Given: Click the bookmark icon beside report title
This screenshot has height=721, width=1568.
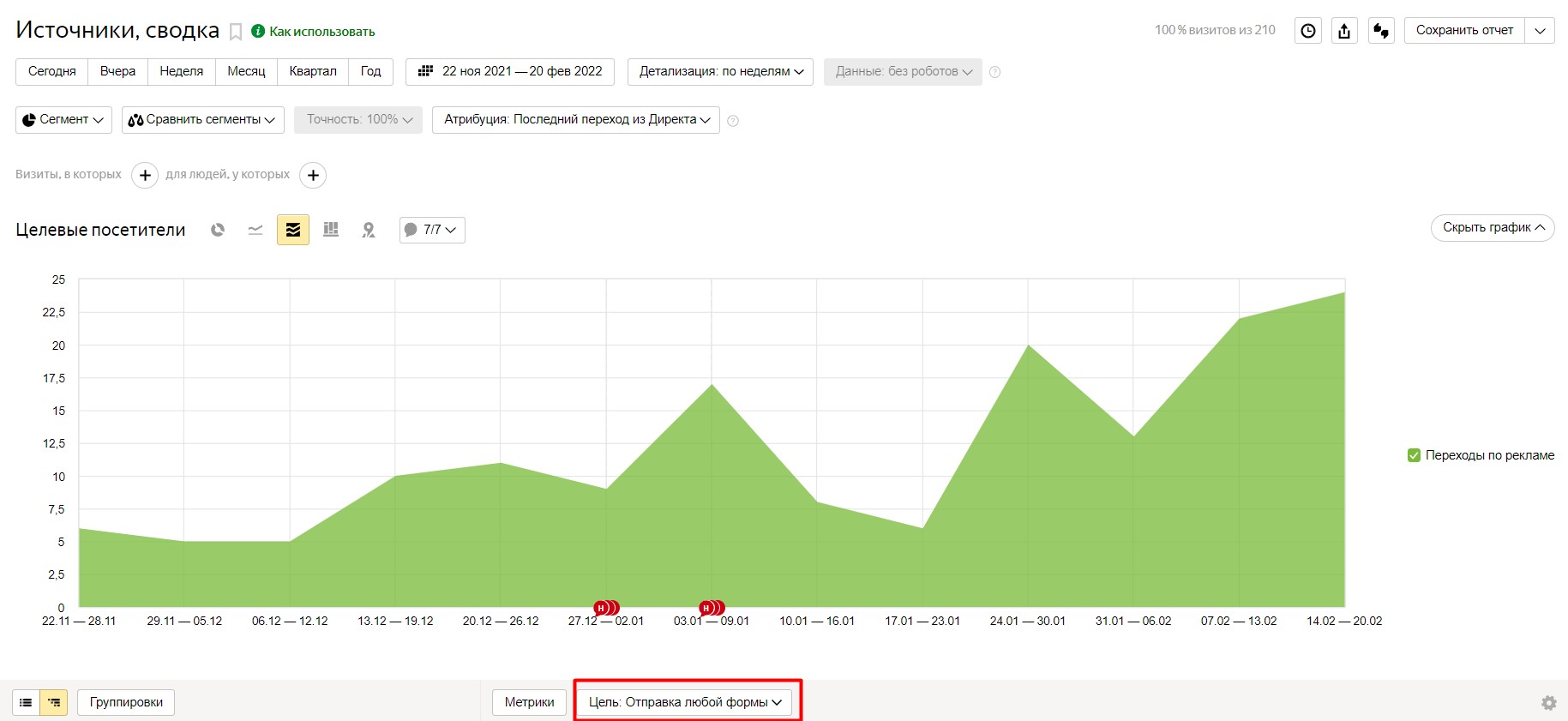Looking at the screenshot, I should (x=236, y=32).
